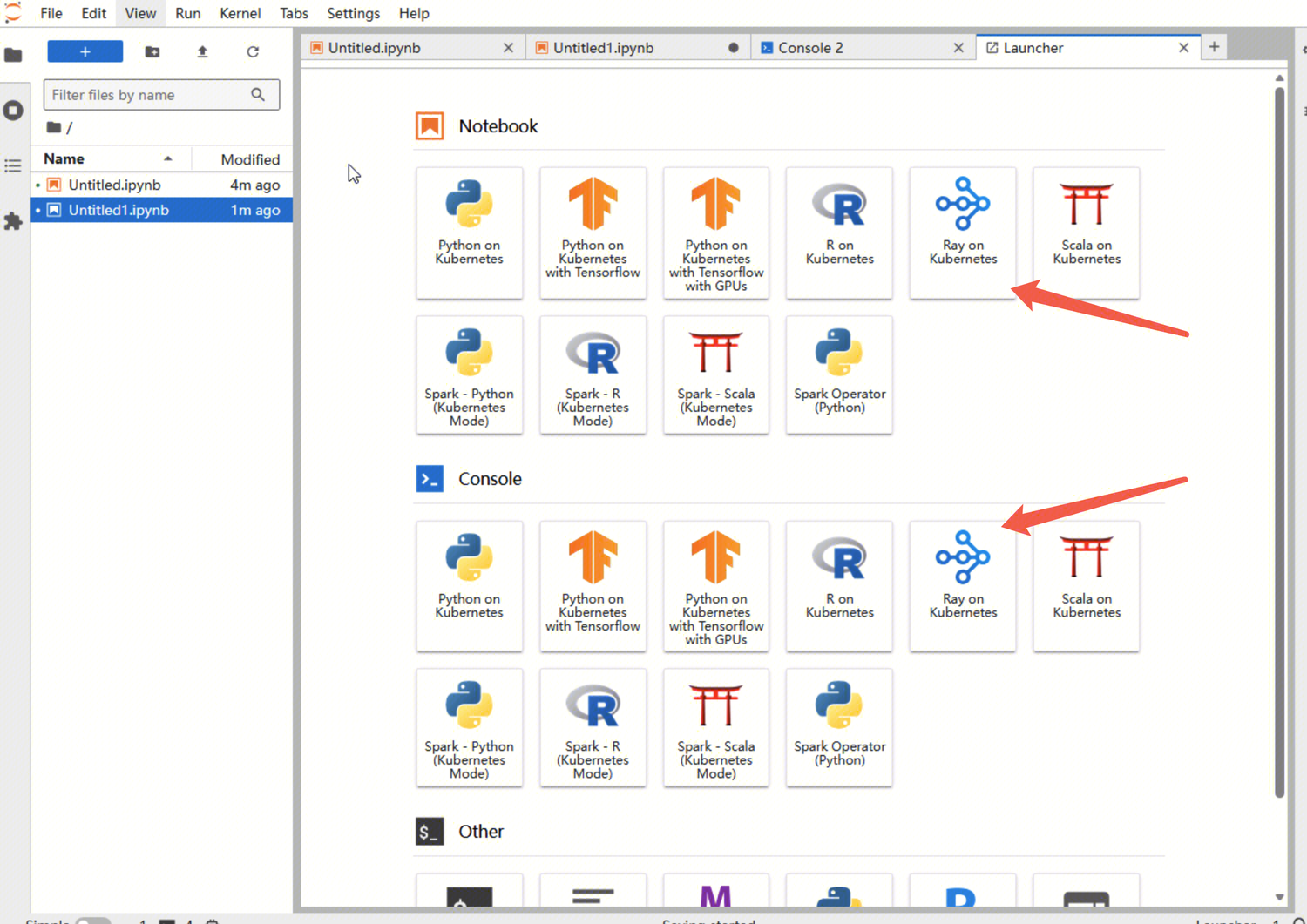Launch Spark Operator (Python) console

[x=839, y=727]
